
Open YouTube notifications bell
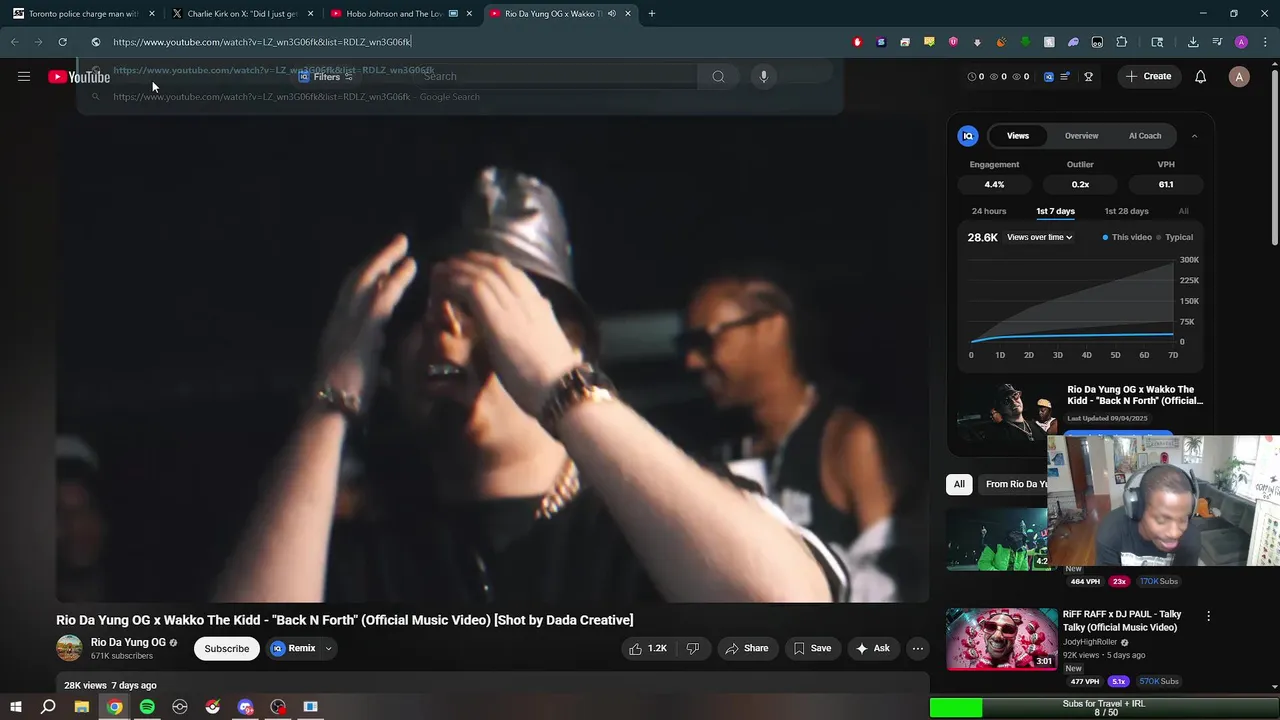pyautogui.click(x=1200, y=76)
